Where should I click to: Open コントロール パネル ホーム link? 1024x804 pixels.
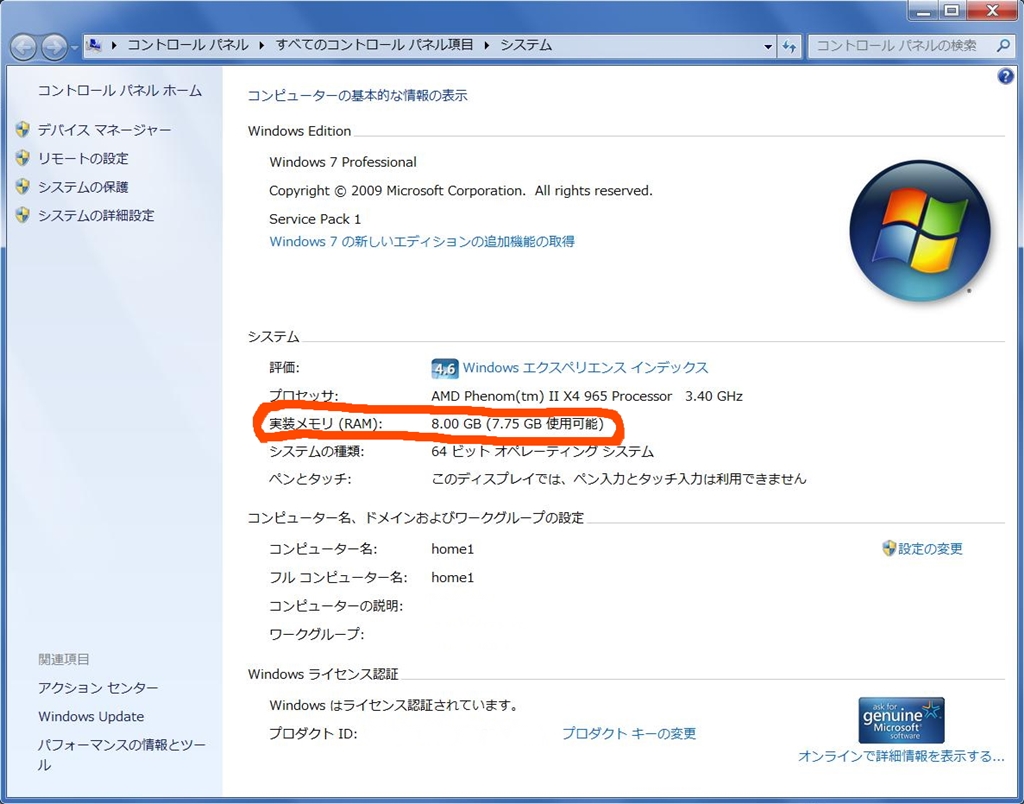[x=120, y=91]
